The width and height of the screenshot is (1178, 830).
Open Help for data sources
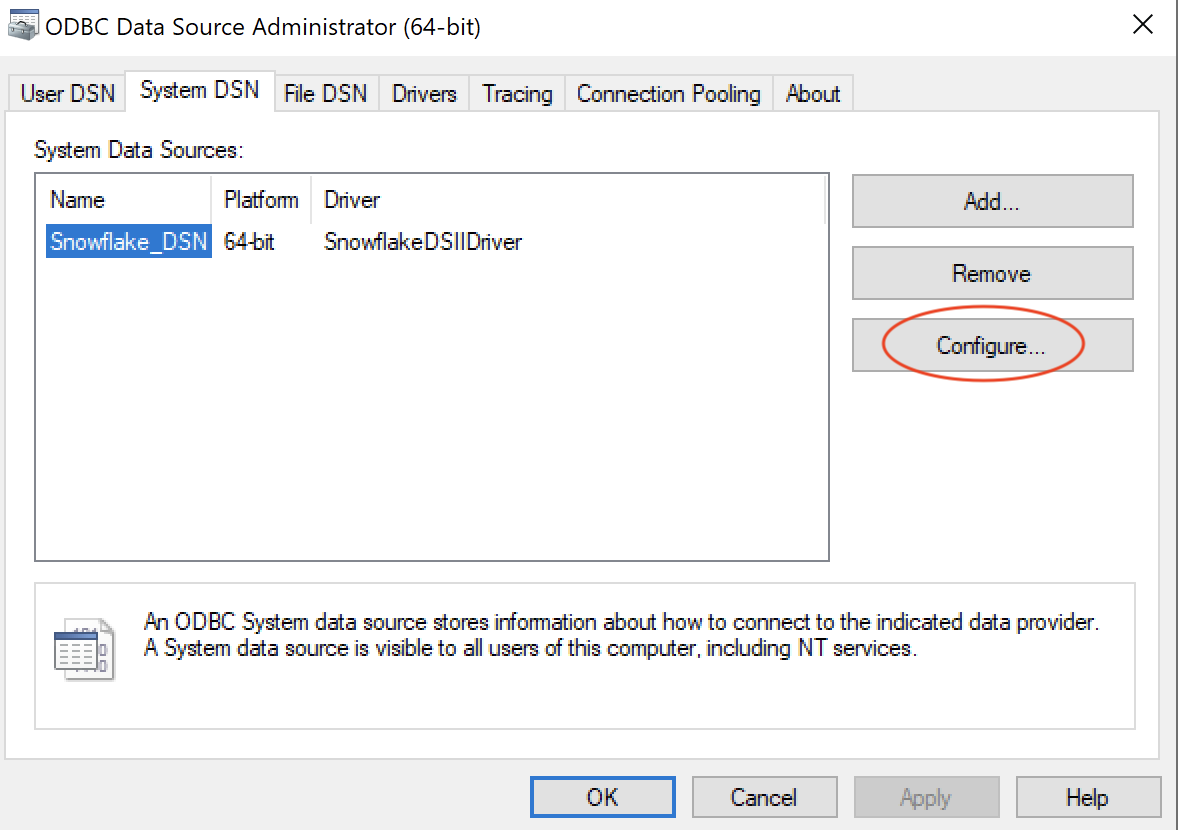(1089, 797)
